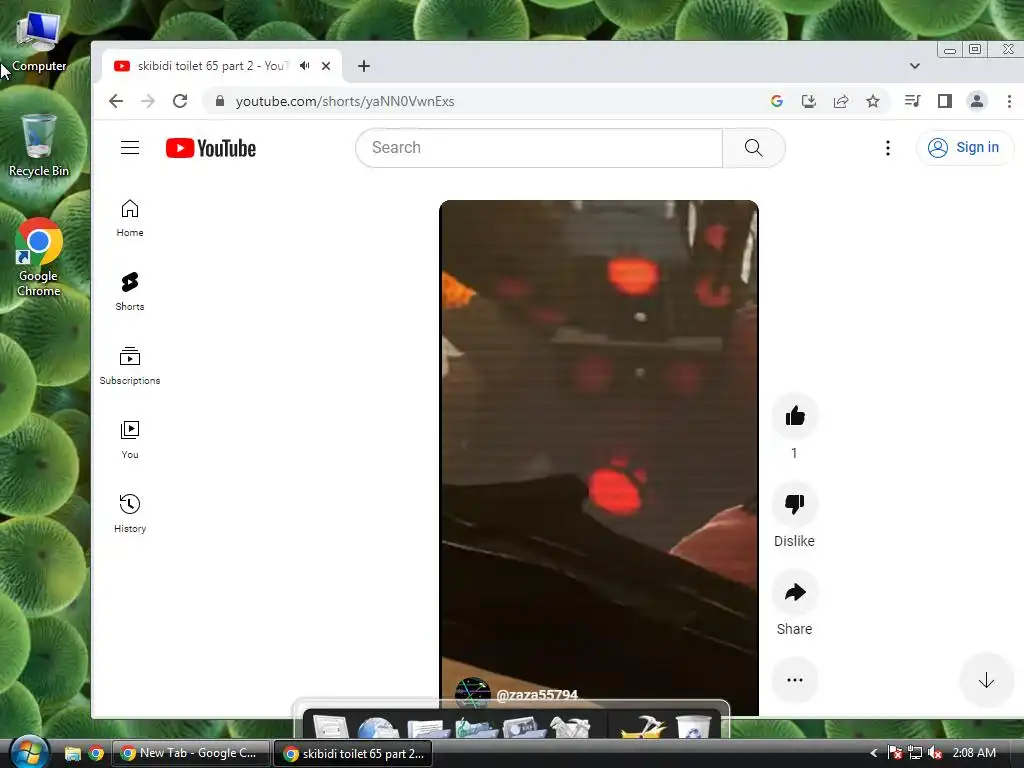Click the search magnifier button
Screen dimensions: 1024x768
754,148
